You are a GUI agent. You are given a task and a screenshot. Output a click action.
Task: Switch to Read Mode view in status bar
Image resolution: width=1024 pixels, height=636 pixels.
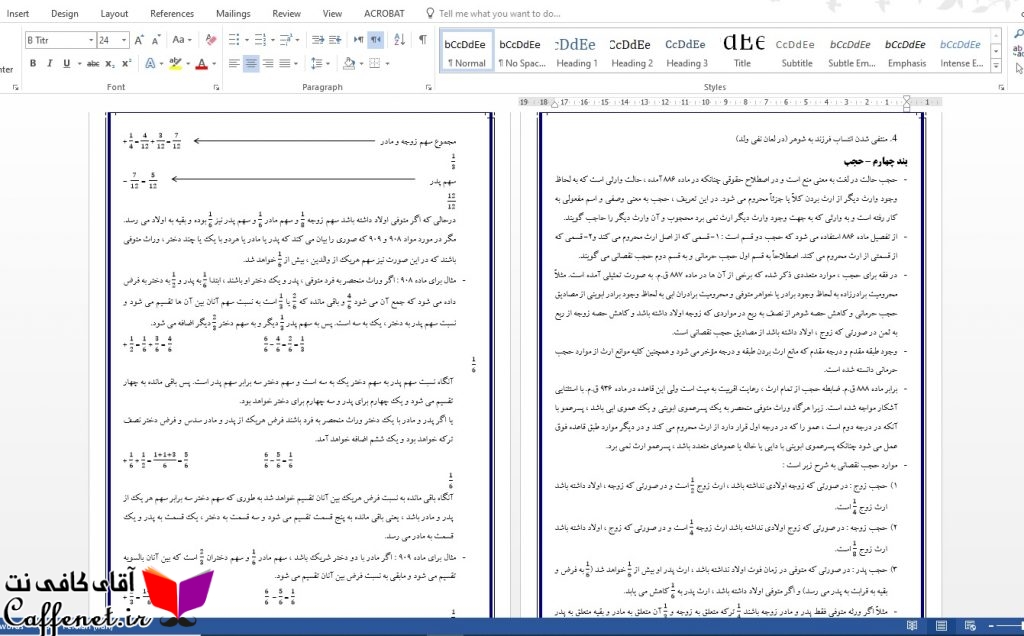[x=912, y=626]
